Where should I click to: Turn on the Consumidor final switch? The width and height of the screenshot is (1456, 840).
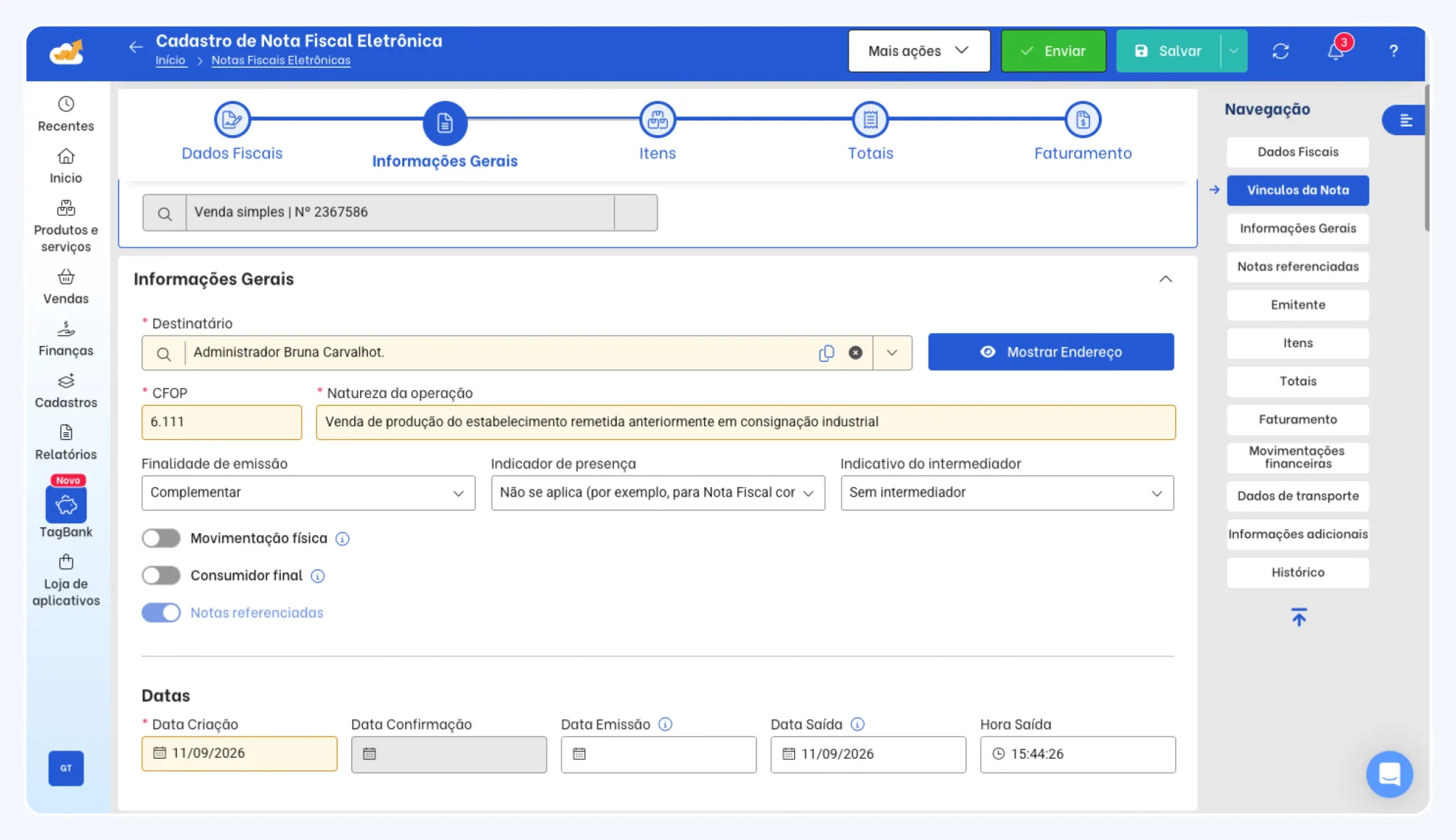[x=161, y=576]
